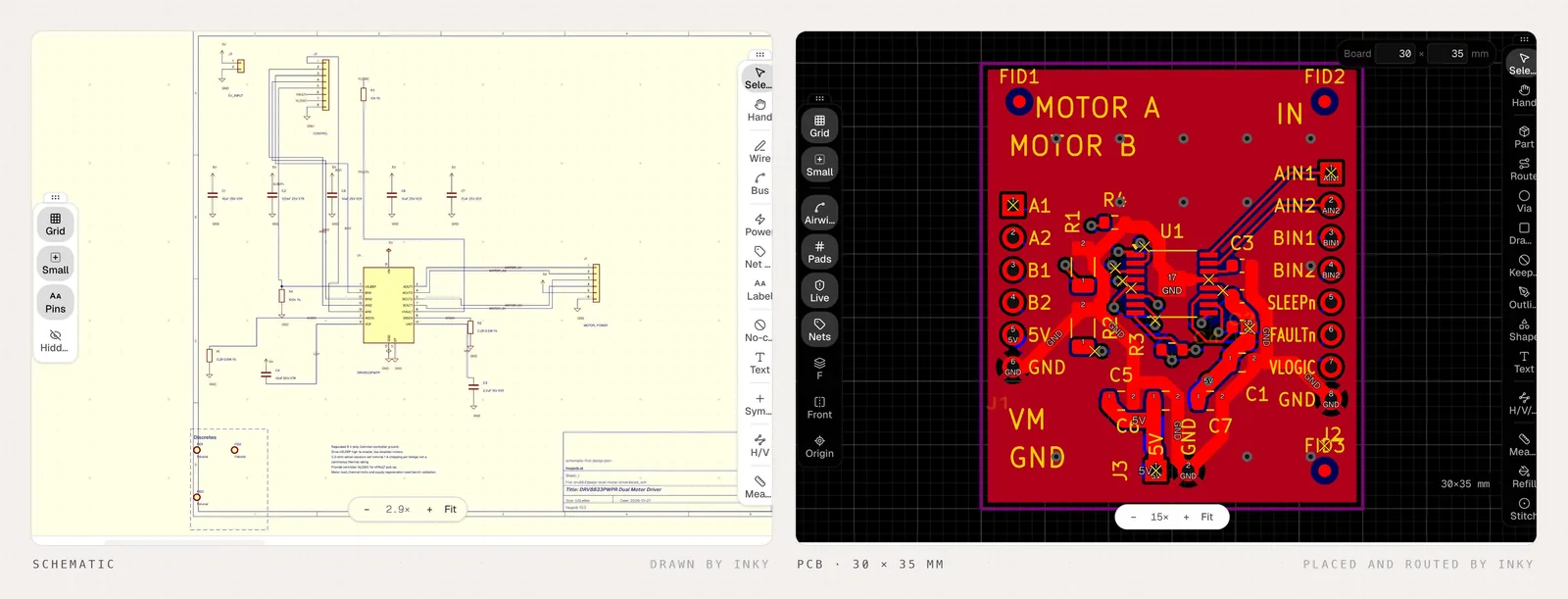Choose the schematic Text tool
Image resolution: width=1568 pixels, height=599 pixels.
point(759,364)
